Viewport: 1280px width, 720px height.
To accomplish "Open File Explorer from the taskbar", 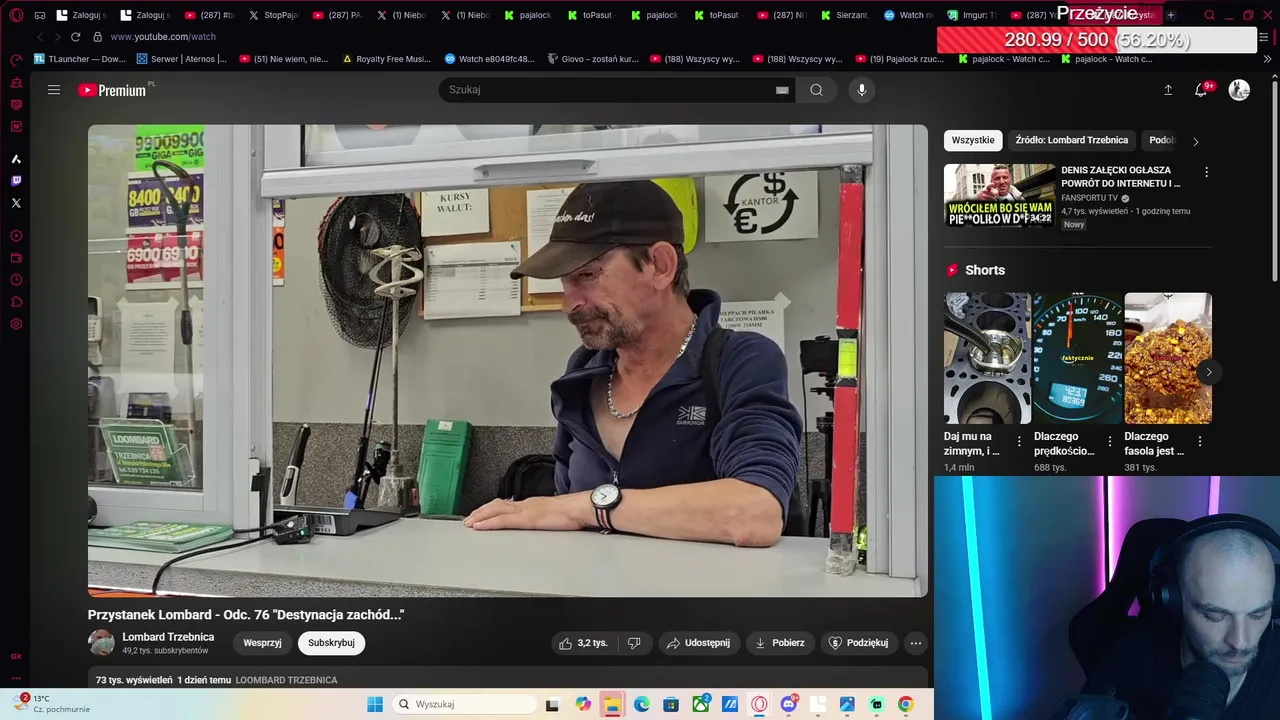I will tap(612, 704).
